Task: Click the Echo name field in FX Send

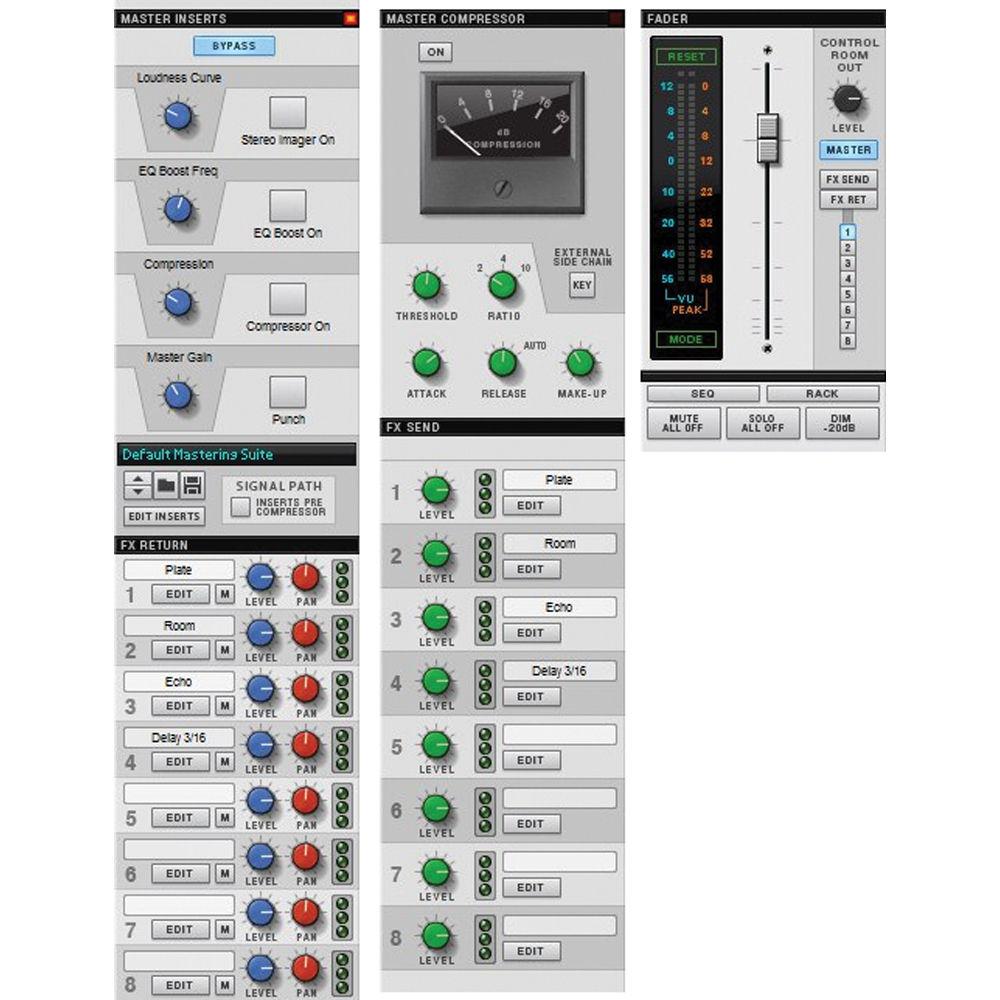Action: point(559,607)
